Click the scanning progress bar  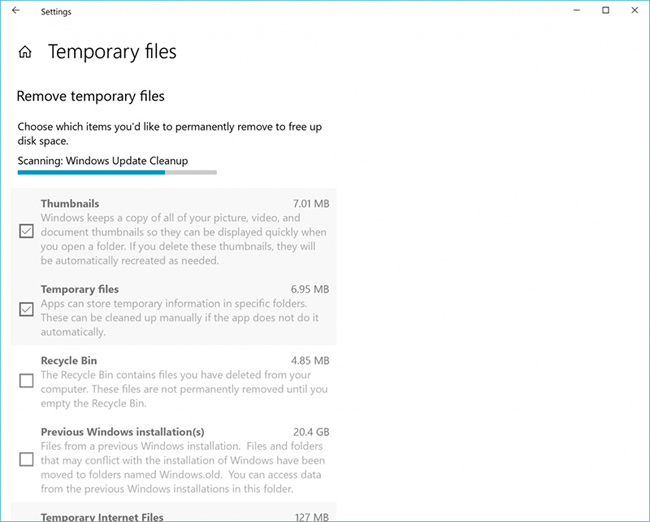pos(117,172)
